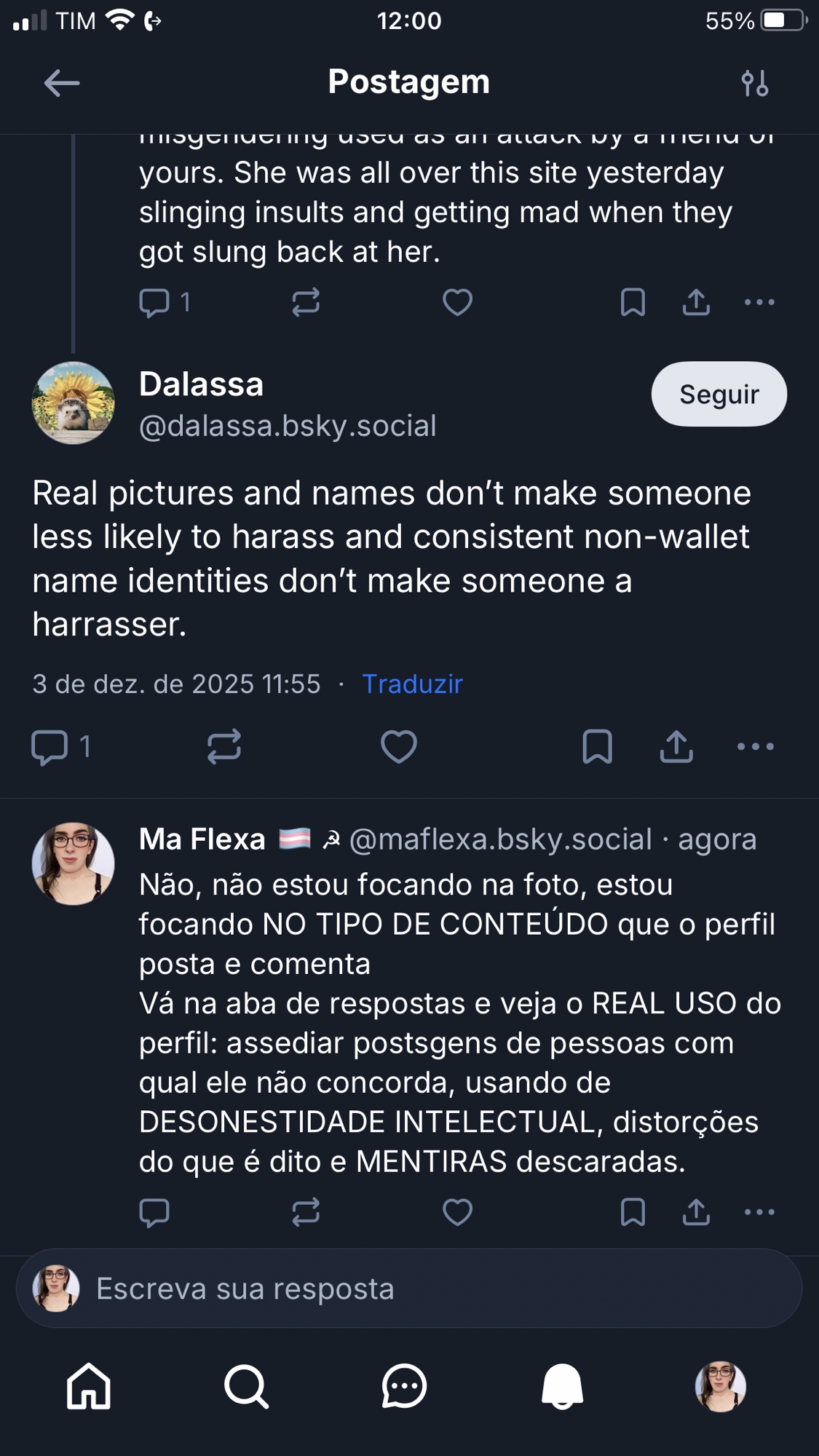The width and height of the screenshot is (819, 1456).
Task: Open Notifications bell tab
Action: pyautogui.click(x=562, y=1386)
